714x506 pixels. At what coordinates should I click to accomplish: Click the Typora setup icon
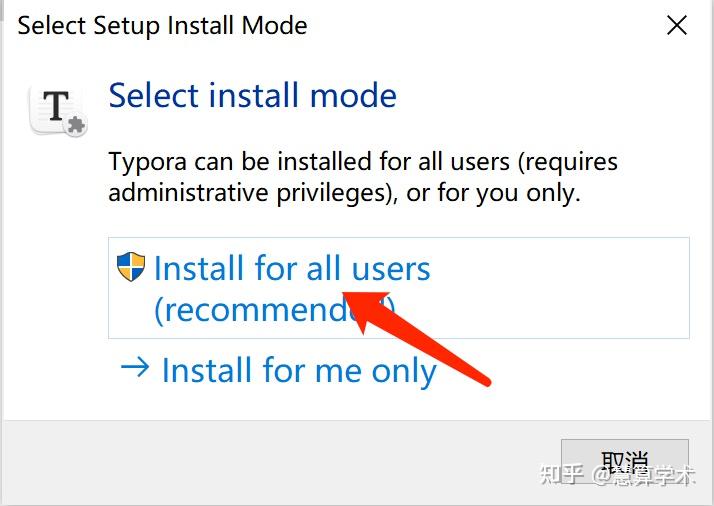(57, 108)
